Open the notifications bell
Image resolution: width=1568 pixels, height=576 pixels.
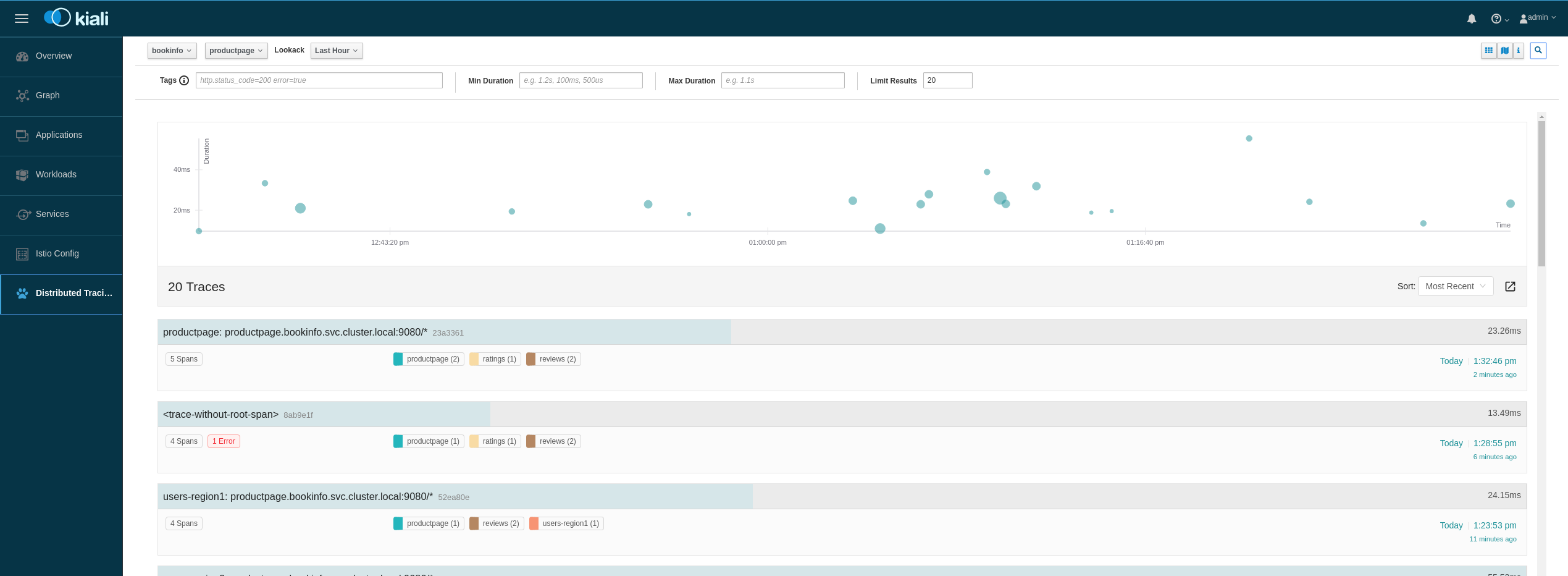(1472, 19)
